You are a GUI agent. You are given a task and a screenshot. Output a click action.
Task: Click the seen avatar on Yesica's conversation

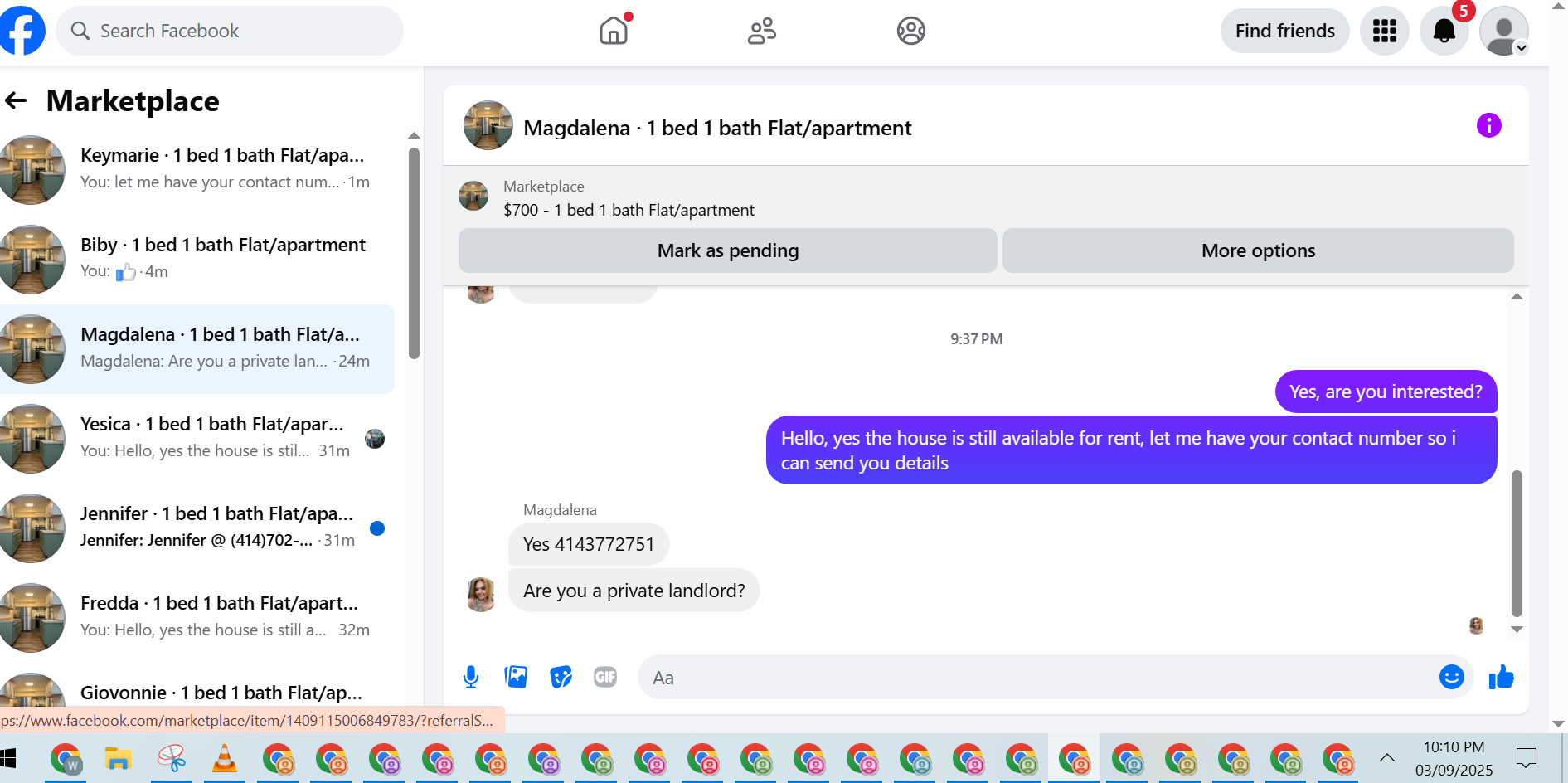tap(375, 439)
